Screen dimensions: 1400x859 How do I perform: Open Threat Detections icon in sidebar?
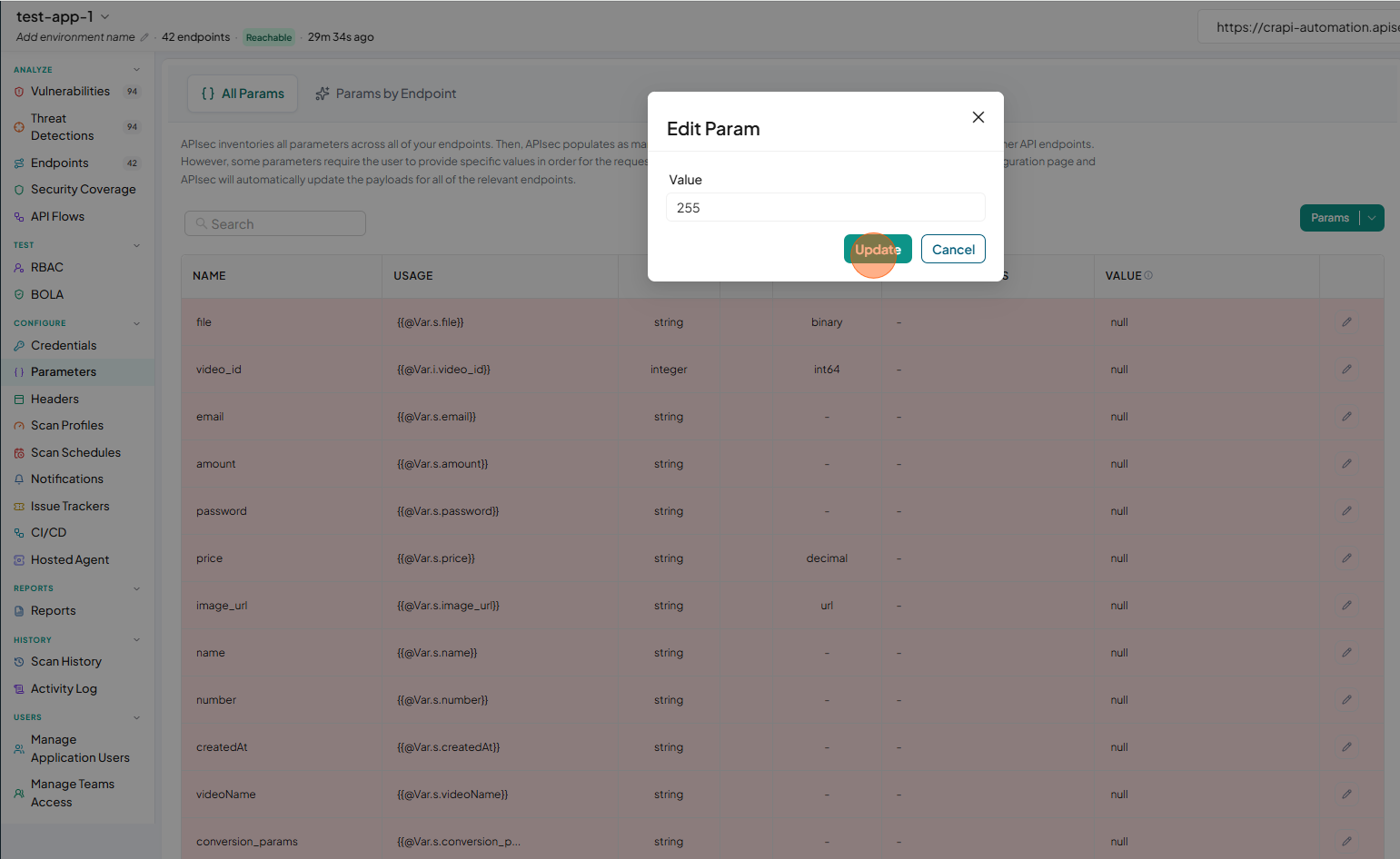click(x=19, y=127)
